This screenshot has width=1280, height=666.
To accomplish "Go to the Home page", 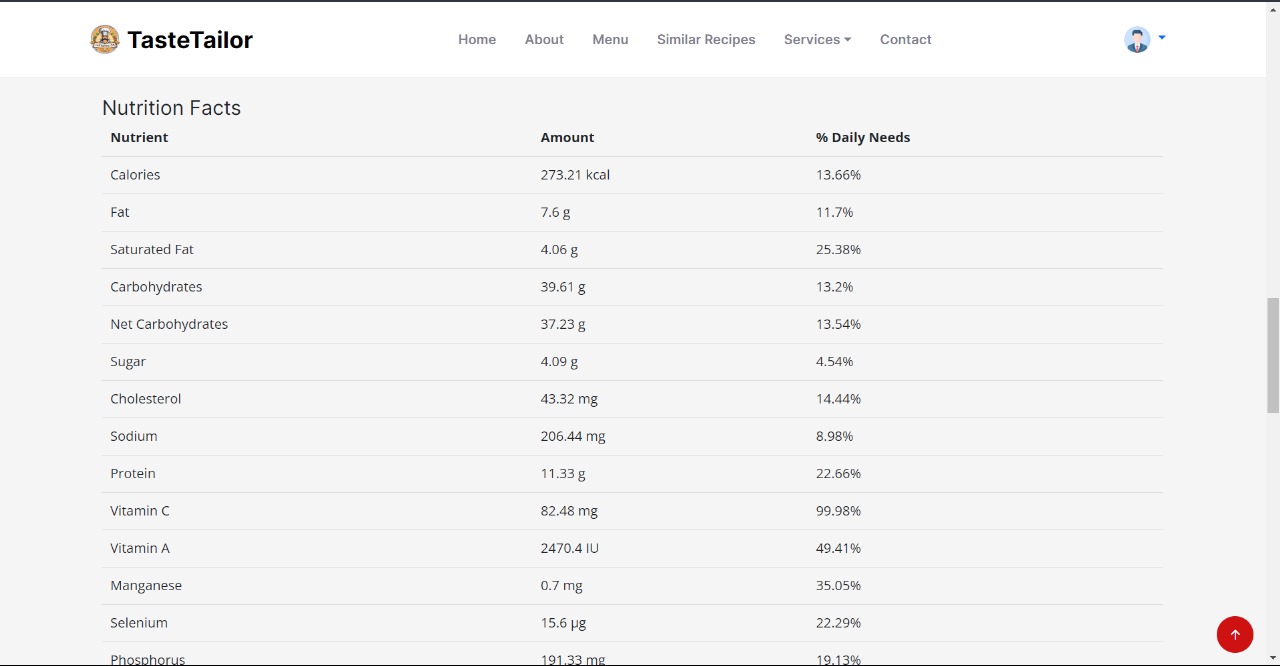I will [477, 39].
